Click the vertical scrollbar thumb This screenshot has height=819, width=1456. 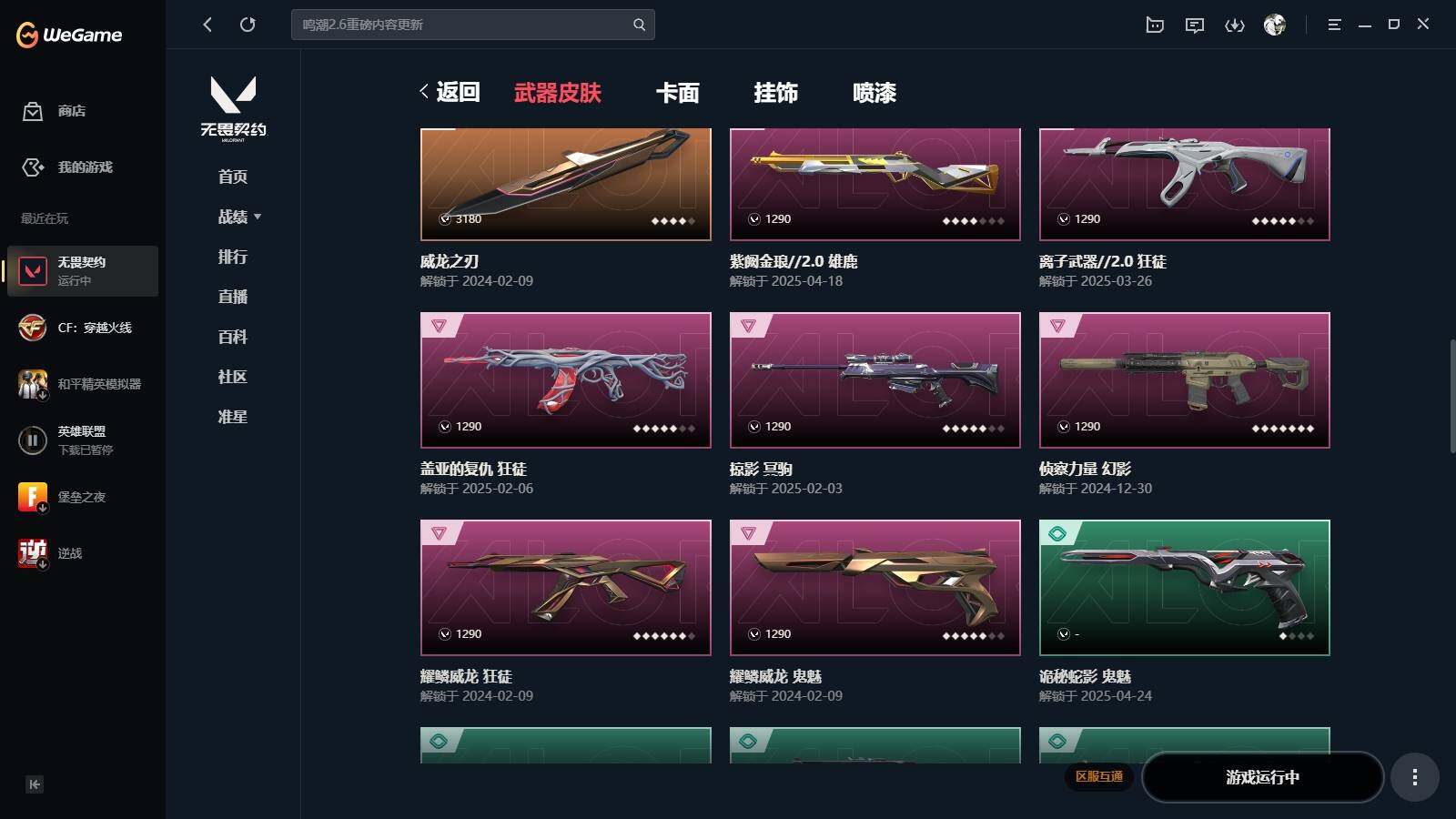pyautogui.click(x=1452, y=396)
